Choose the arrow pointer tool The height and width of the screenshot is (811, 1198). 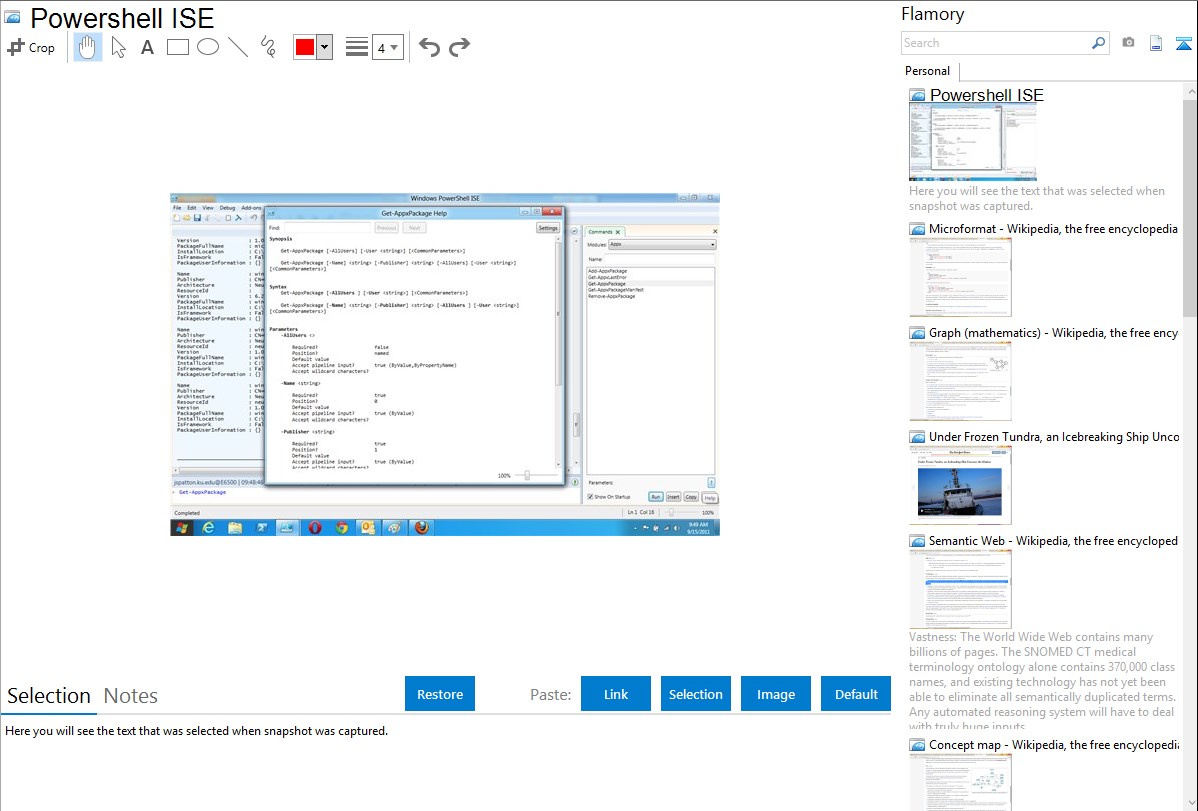click(x=118, y=47)
